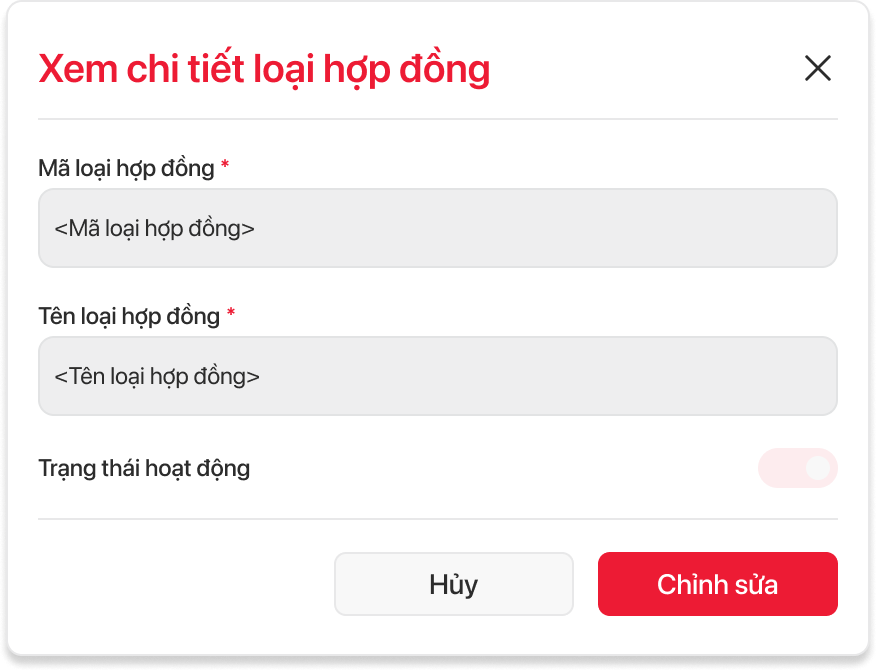Toggle the Trạng thái hoạt động switch
This screenshot has width=876, height=670.
pos(797,468)
